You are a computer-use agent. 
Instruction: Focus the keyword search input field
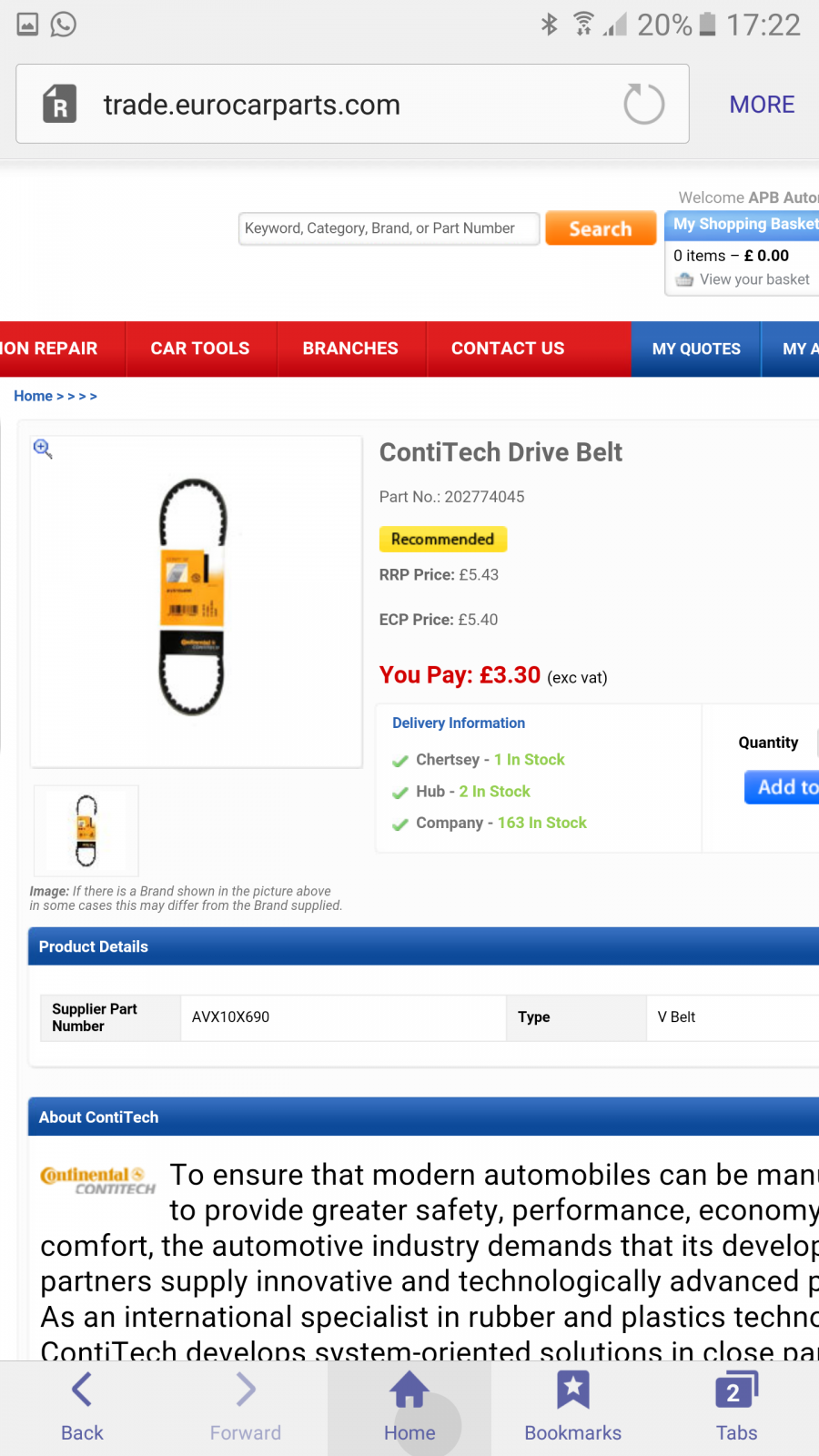pos(389,228)
